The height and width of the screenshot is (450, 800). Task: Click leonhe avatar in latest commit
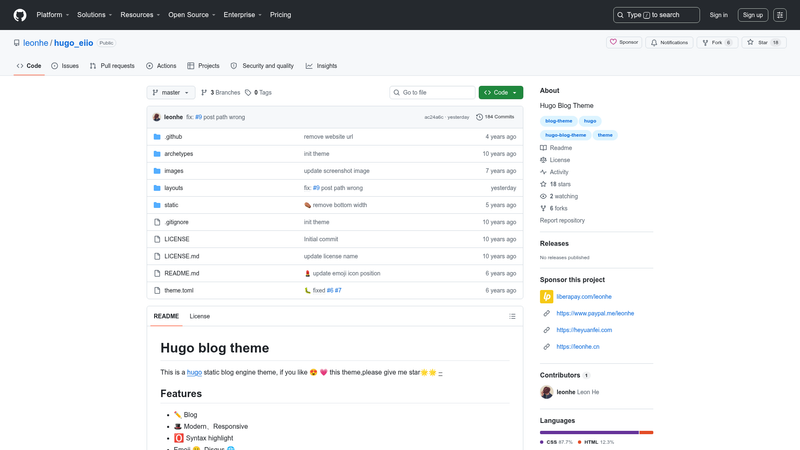tap(157, 117)
